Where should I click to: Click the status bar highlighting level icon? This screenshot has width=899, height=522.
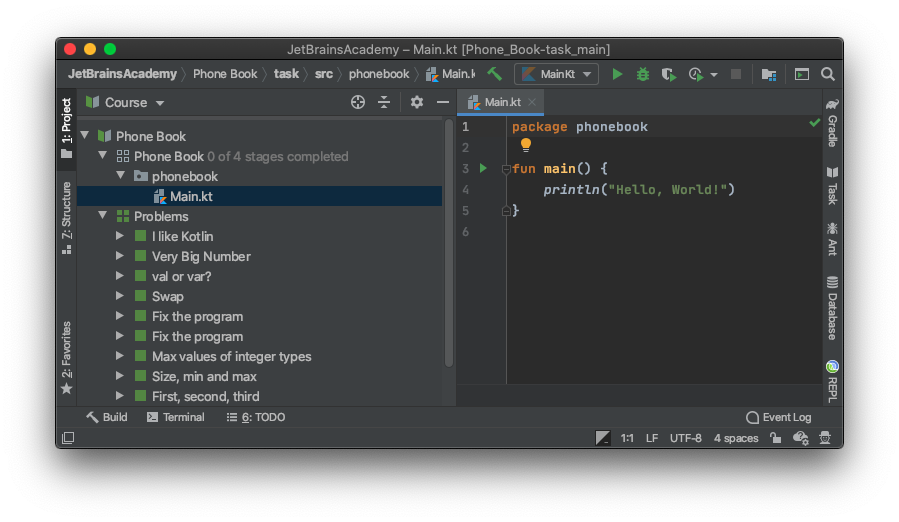603,438
